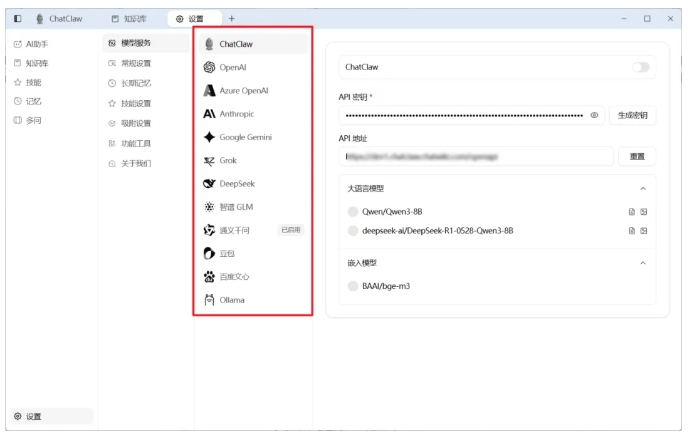Image resolution: width=691 pixels, height=443 pixels.
Task: Select the BAAI/bge-m3 embedding model
Action: [x=353, y=286]
